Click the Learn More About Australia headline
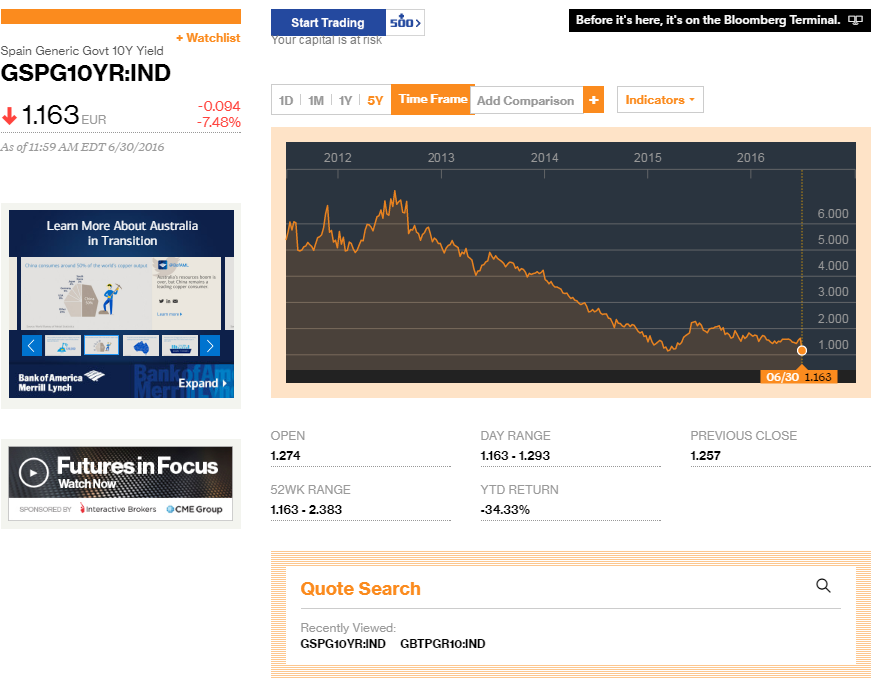 click(x=122, y=233)
